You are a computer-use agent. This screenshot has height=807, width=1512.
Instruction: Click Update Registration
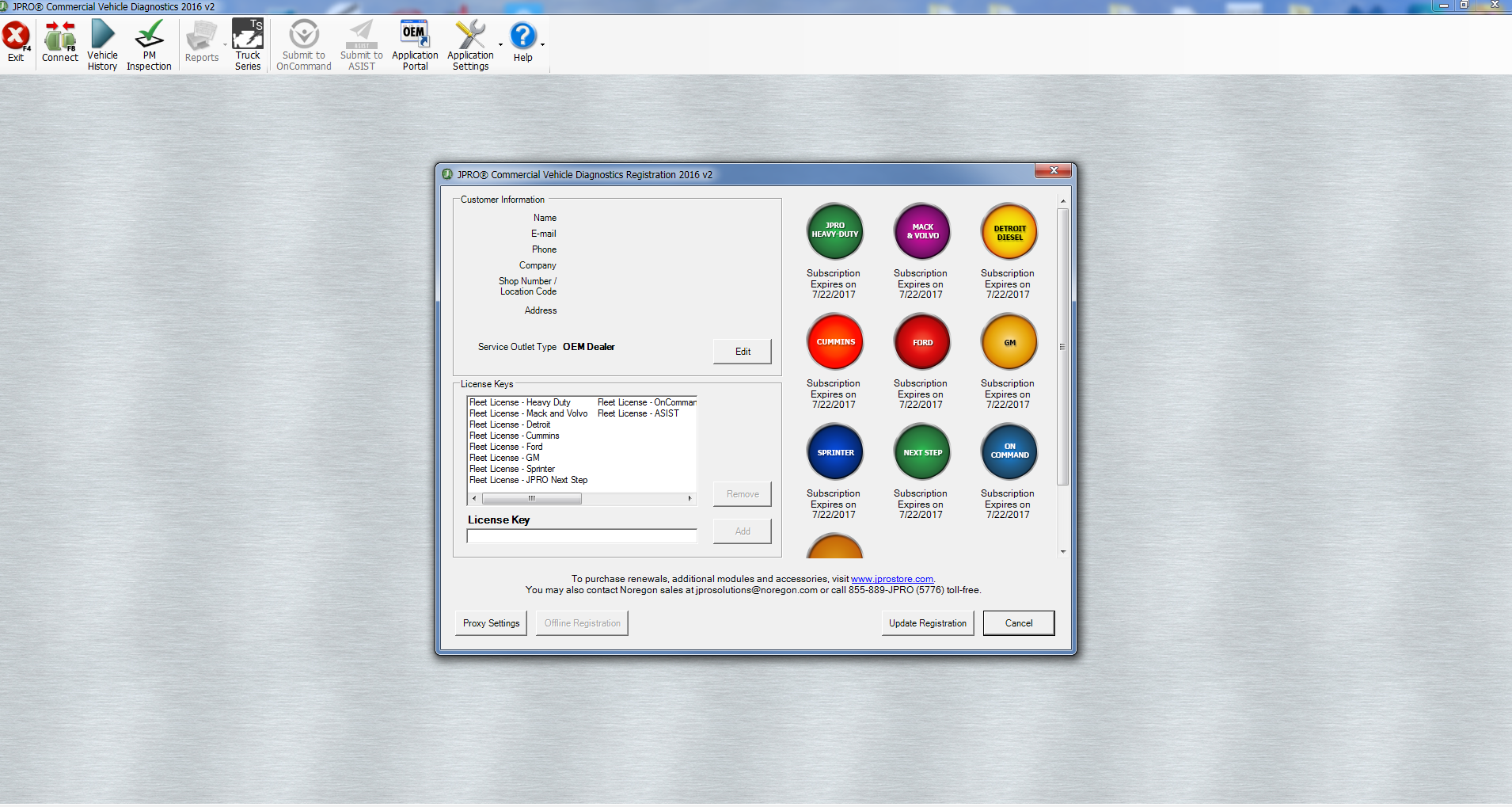pyautogui.click(x=928, y=623)
